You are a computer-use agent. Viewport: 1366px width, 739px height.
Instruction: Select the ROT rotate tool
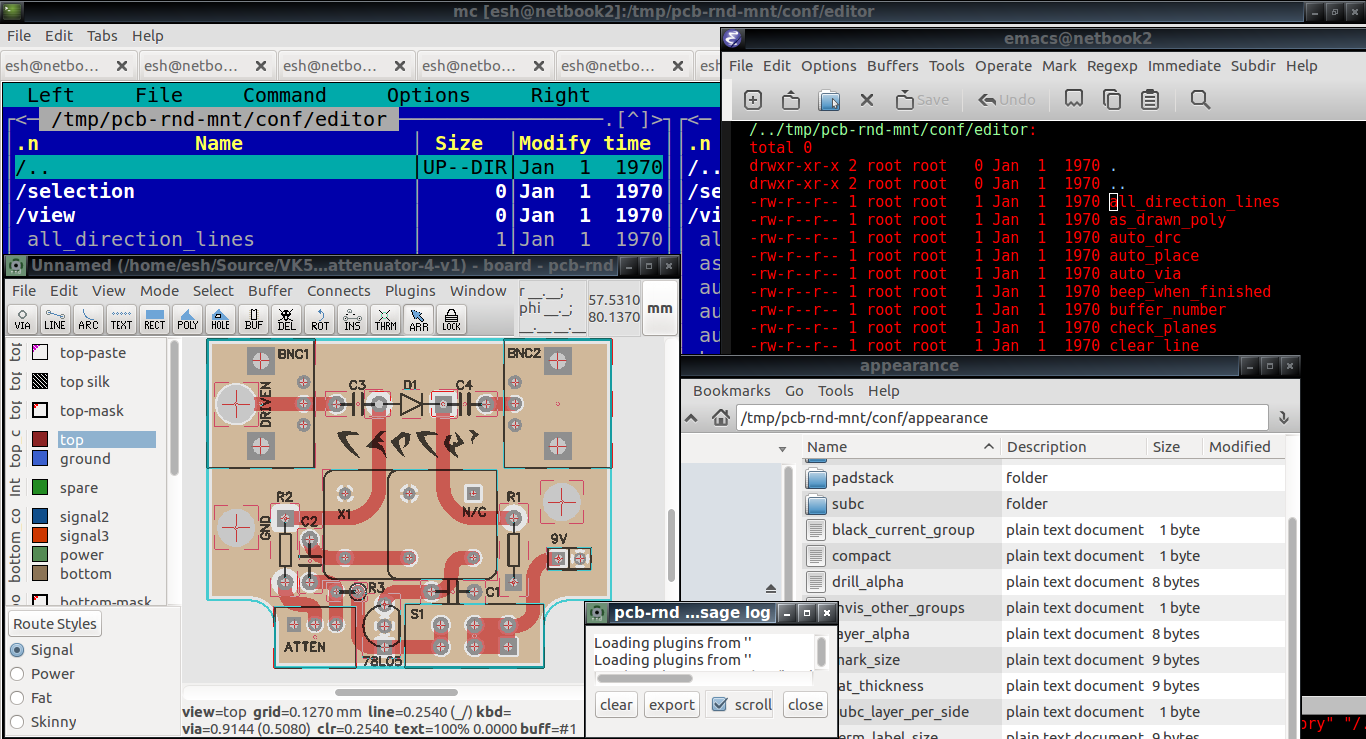point(319,321)
